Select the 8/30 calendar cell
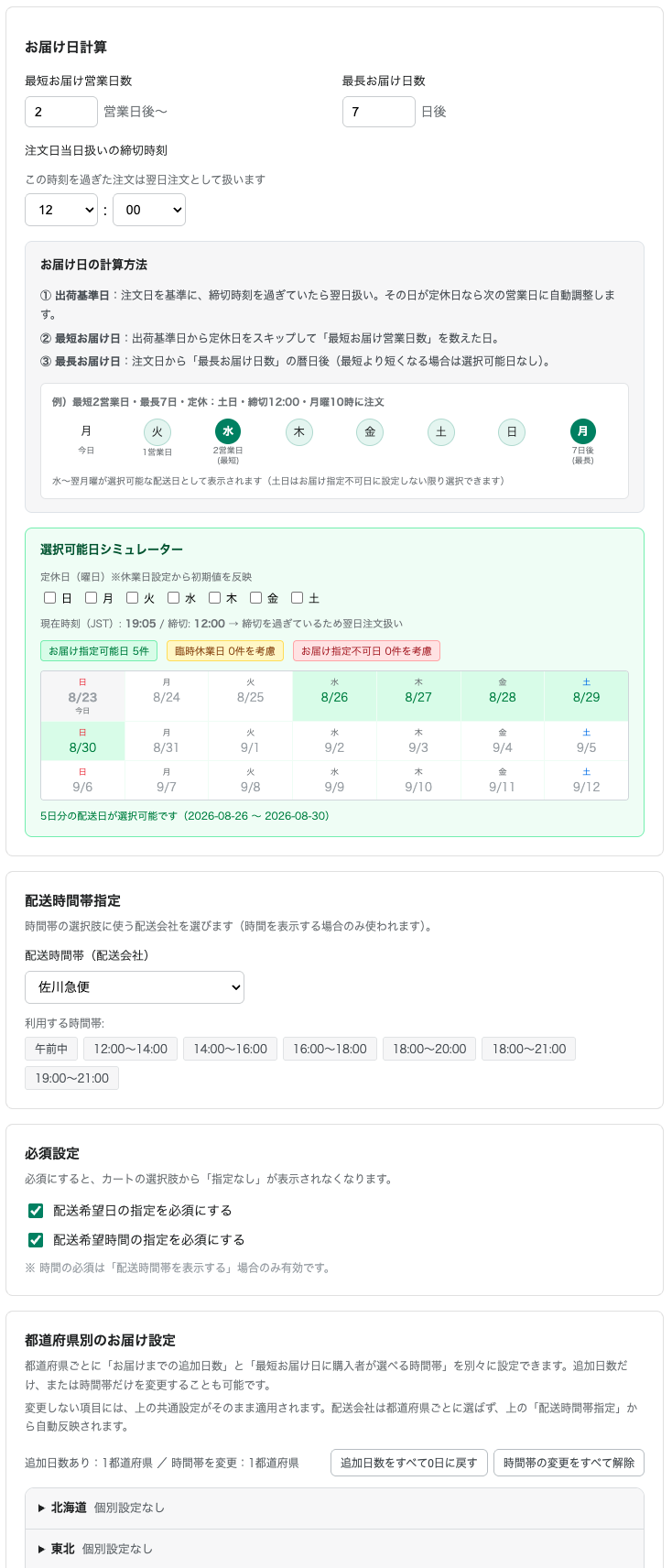 (82, 741)
